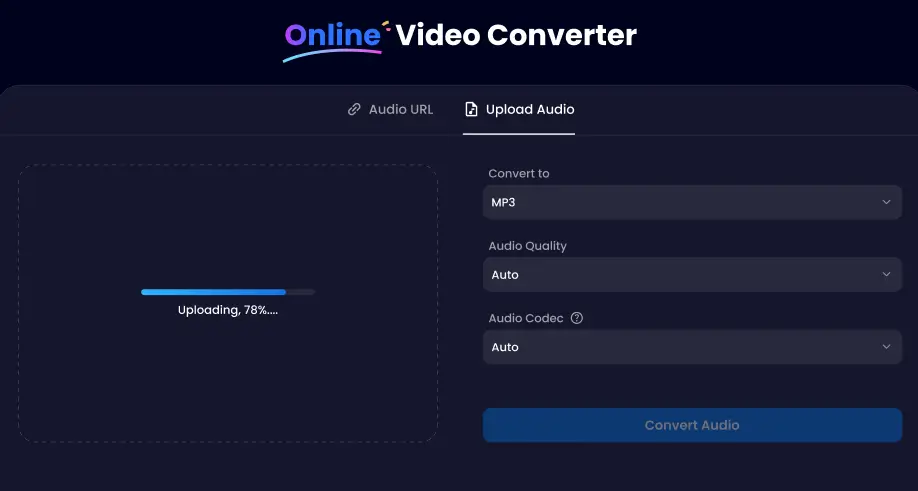Click the "Convert to" field label
Viewport: 918px width, 491px height.
coord(518,174)
